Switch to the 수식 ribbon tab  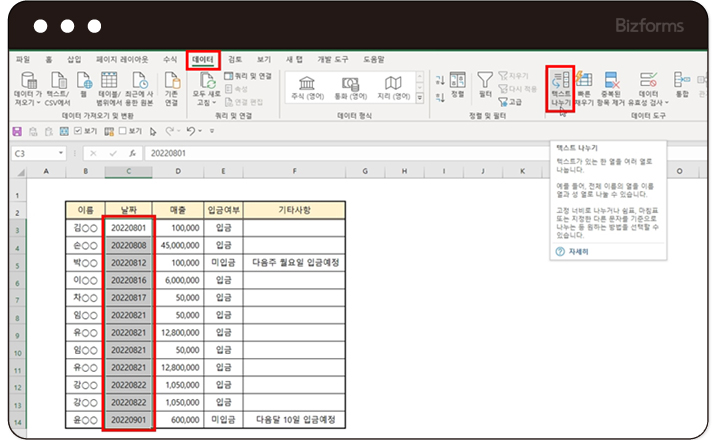click(169, 60)
